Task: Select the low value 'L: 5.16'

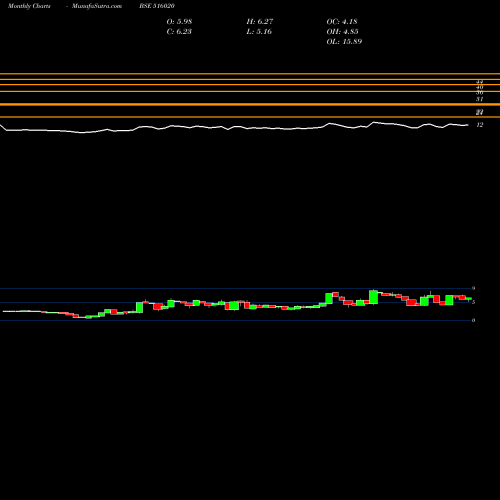Action: [259, 32]
